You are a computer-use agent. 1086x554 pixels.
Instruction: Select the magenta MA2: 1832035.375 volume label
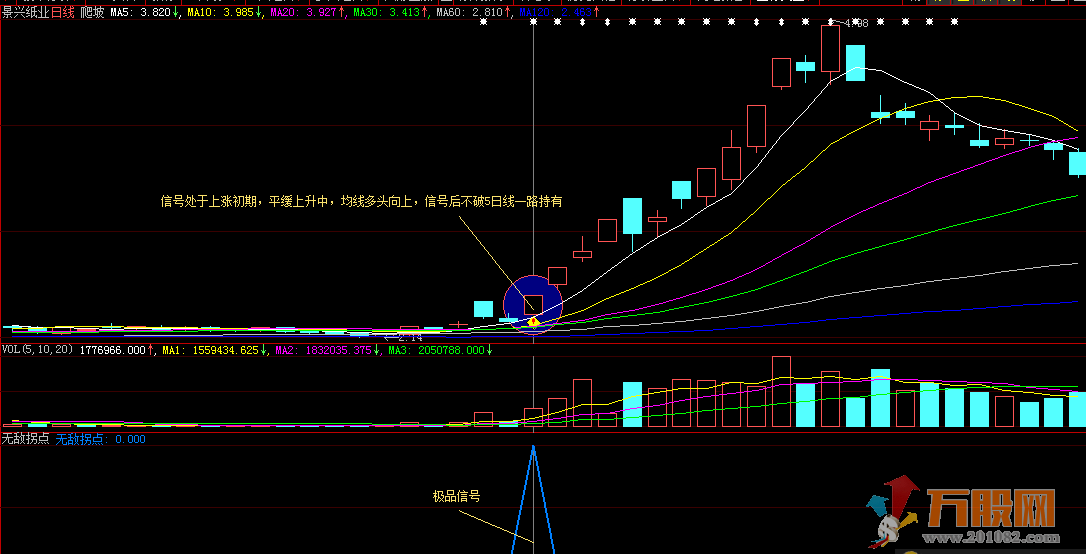click(323, 350)
